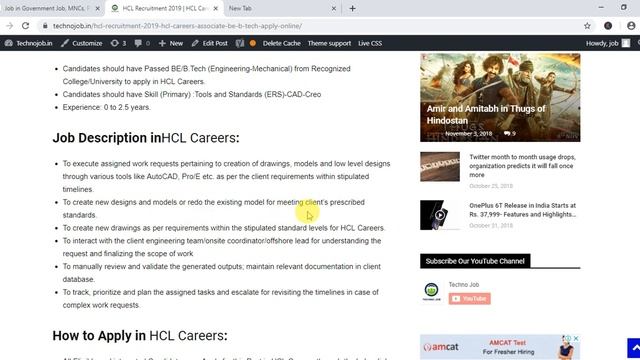Bookmark this page with the star icon
Screen dimensions: 640x360
[587, 26]
